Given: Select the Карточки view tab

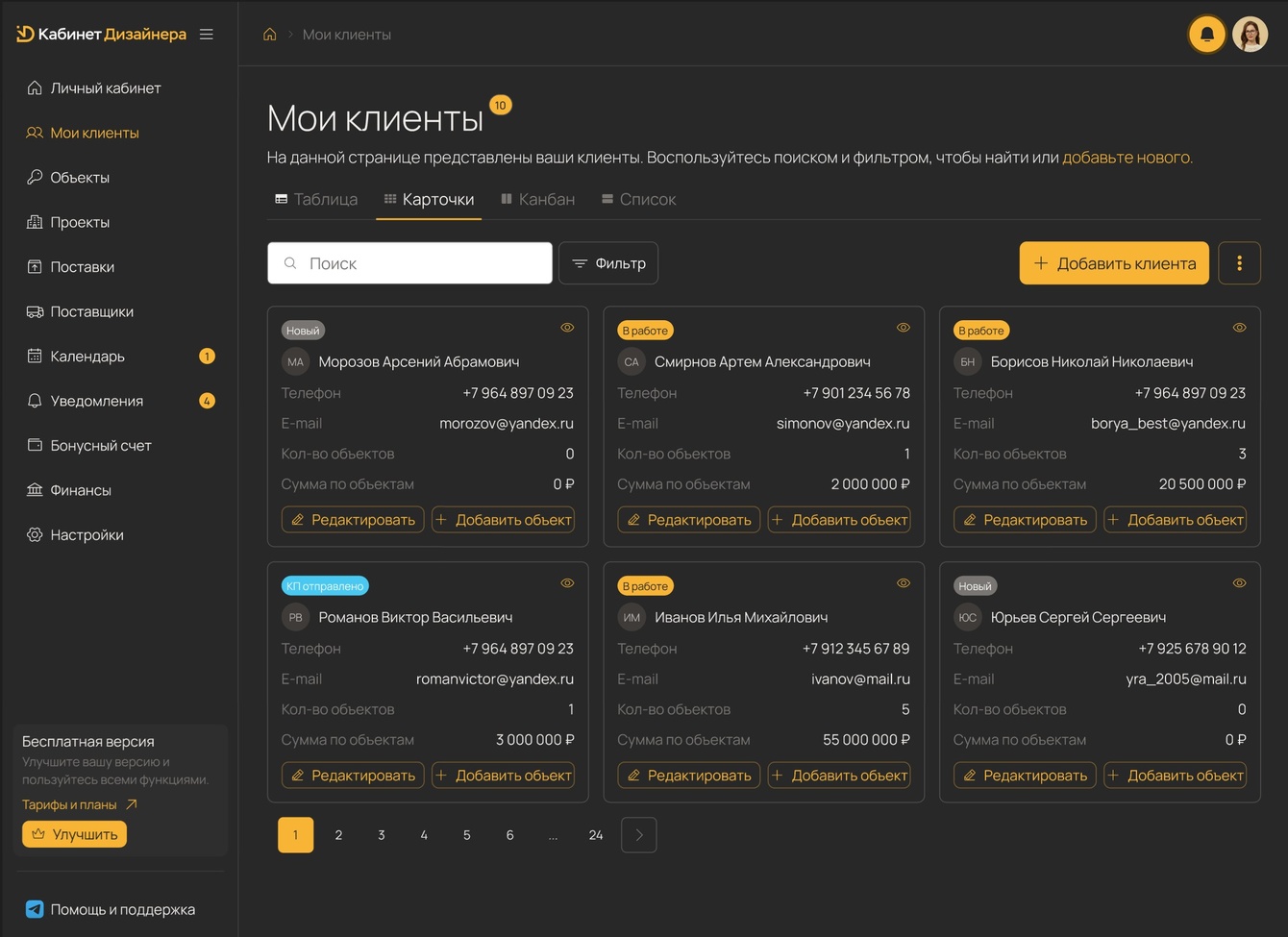Looking at the screenshot, I should [x=429, y=199].
